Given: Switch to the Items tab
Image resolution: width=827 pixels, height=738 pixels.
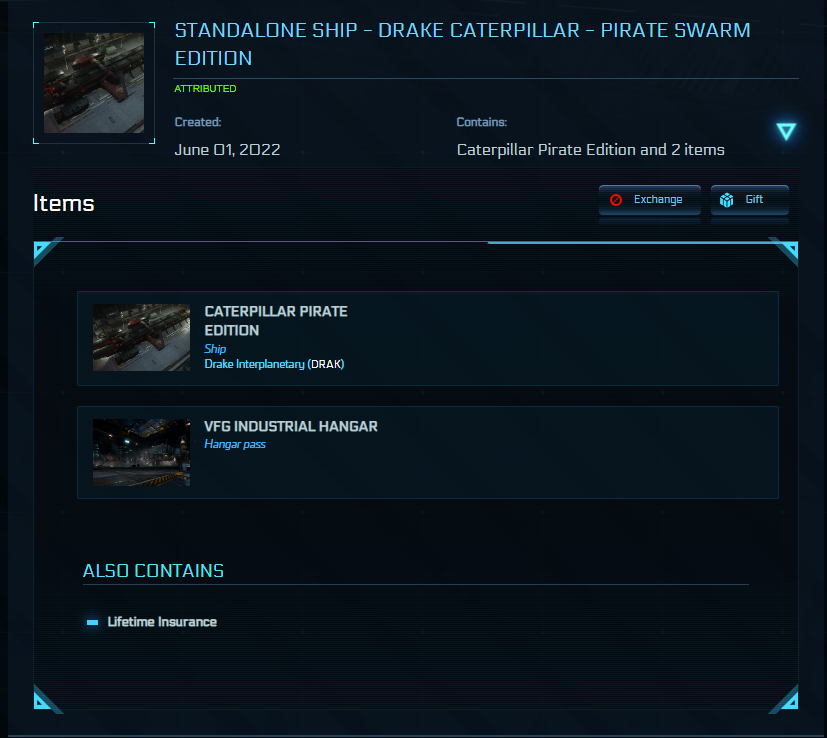Looking at the screenshot, I should pos(63,203).
